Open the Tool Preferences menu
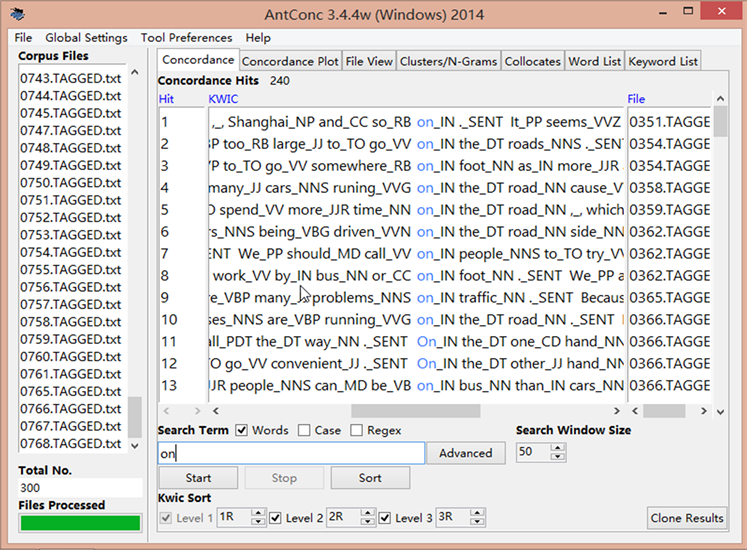This screenshot has height=550, width=747. pyautogui.click(x=186, y=38)
